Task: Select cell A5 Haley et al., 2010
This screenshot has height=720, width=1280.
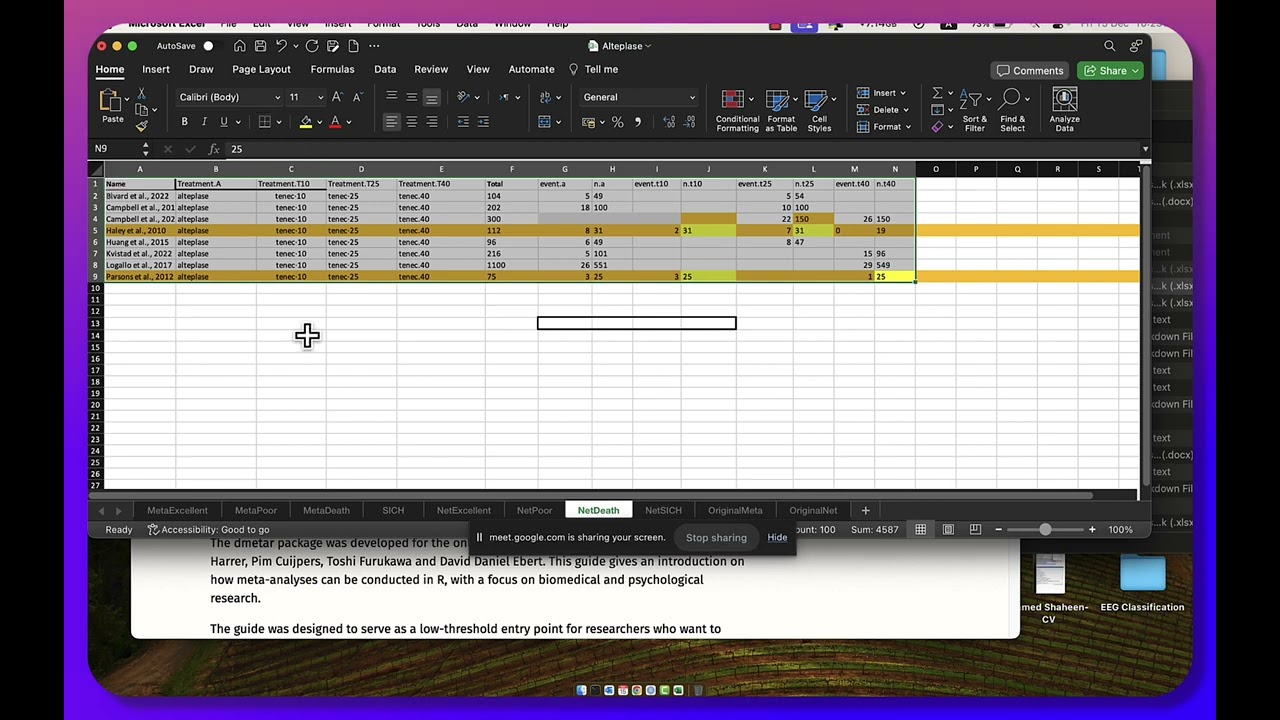Action: [x=139, y=231]
